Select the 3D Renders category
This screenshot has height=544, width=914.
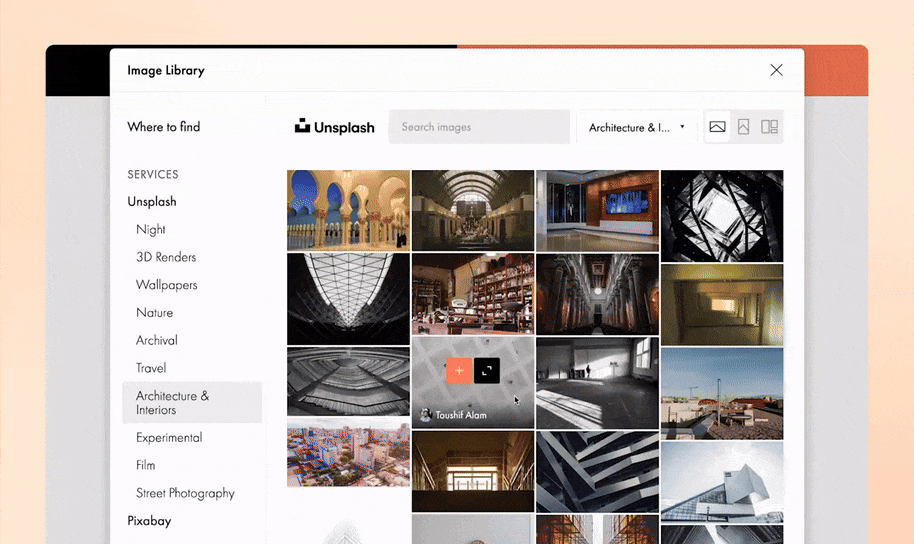pos(166,257)
